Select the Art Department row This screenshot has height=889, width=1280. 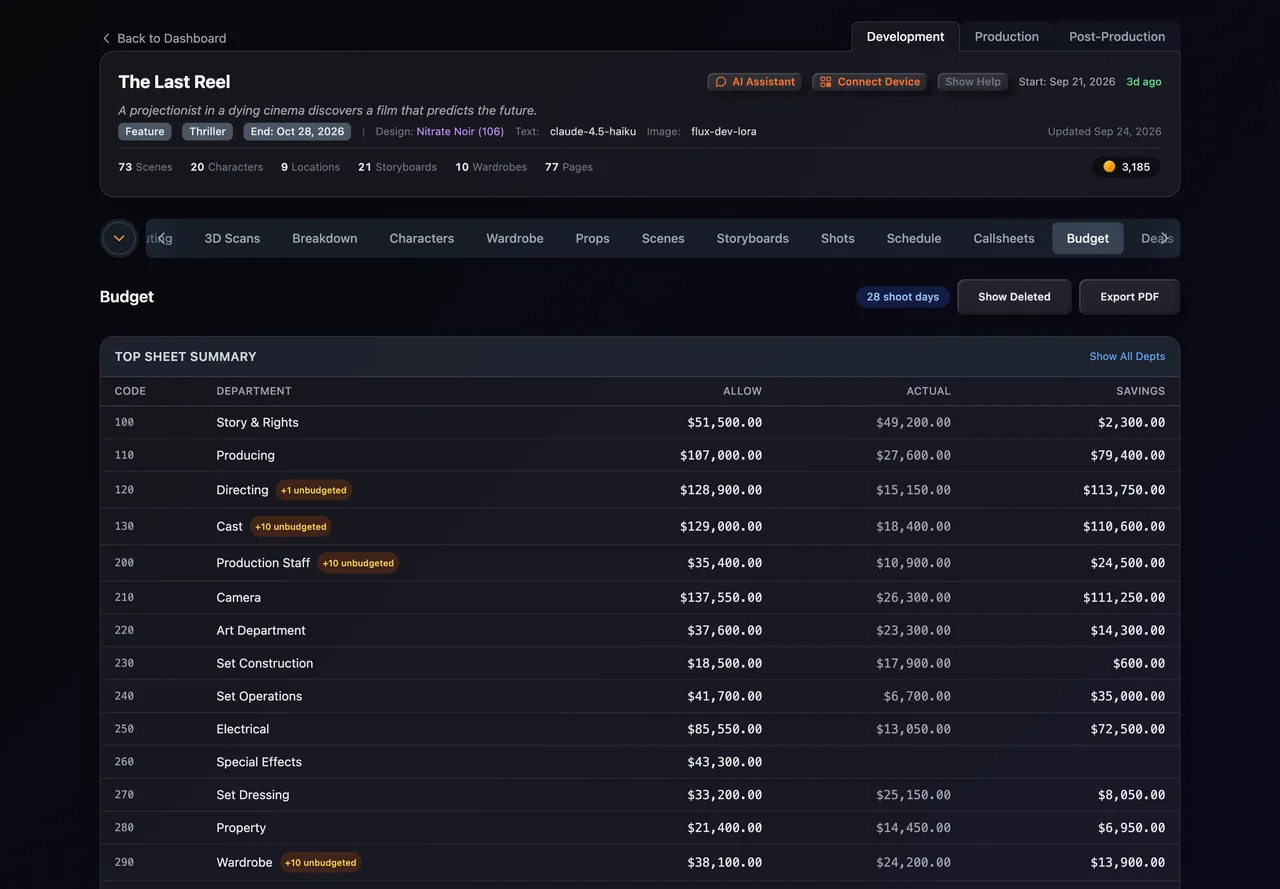click(640, 631)
